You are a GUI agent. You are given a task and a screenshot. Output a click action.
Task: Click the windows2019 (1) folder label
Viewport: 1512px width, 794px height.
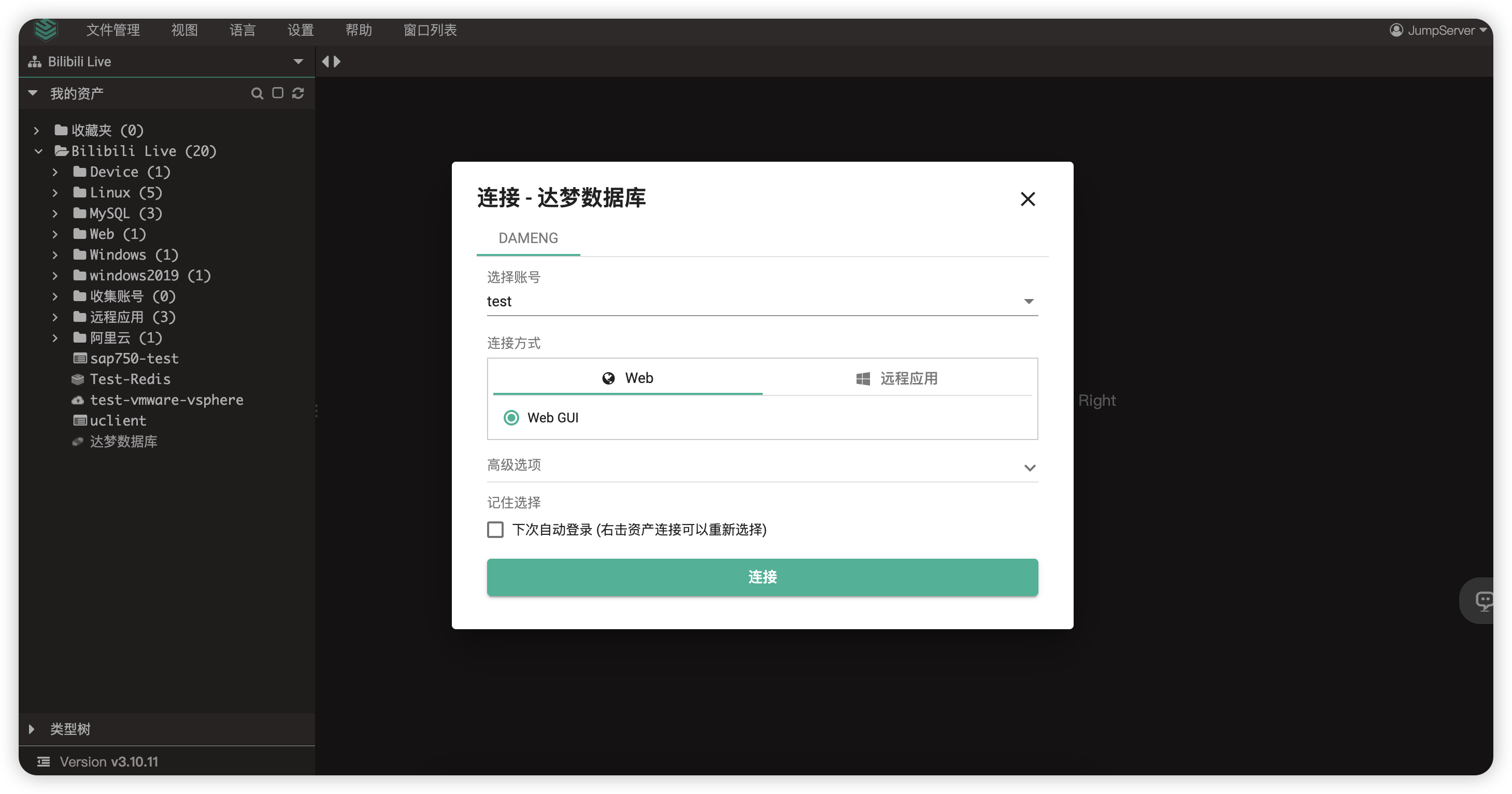tap(150, 275)
